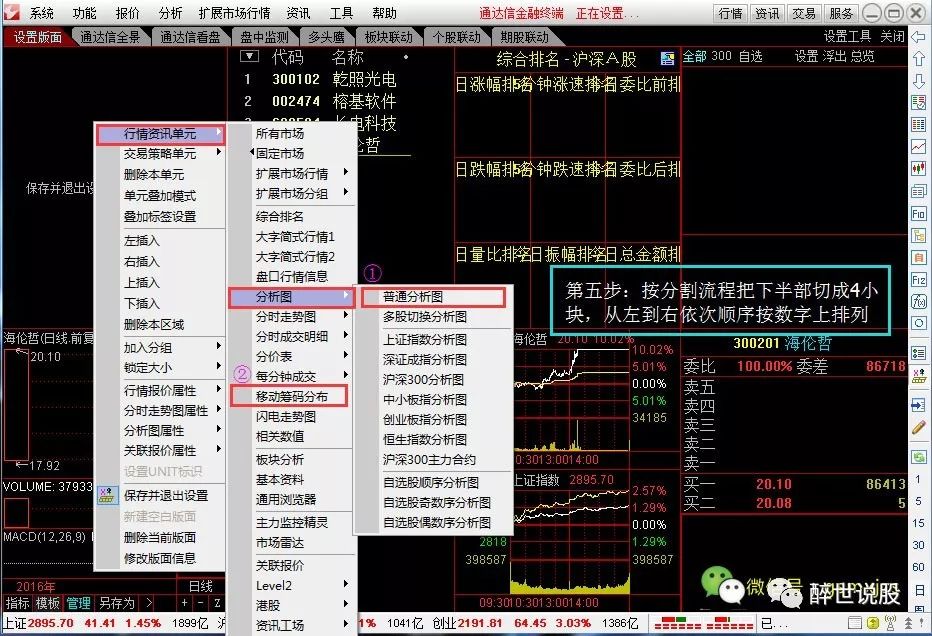
Task: Click the up arrow icon in right sidebar
Action: pos(918,58)
